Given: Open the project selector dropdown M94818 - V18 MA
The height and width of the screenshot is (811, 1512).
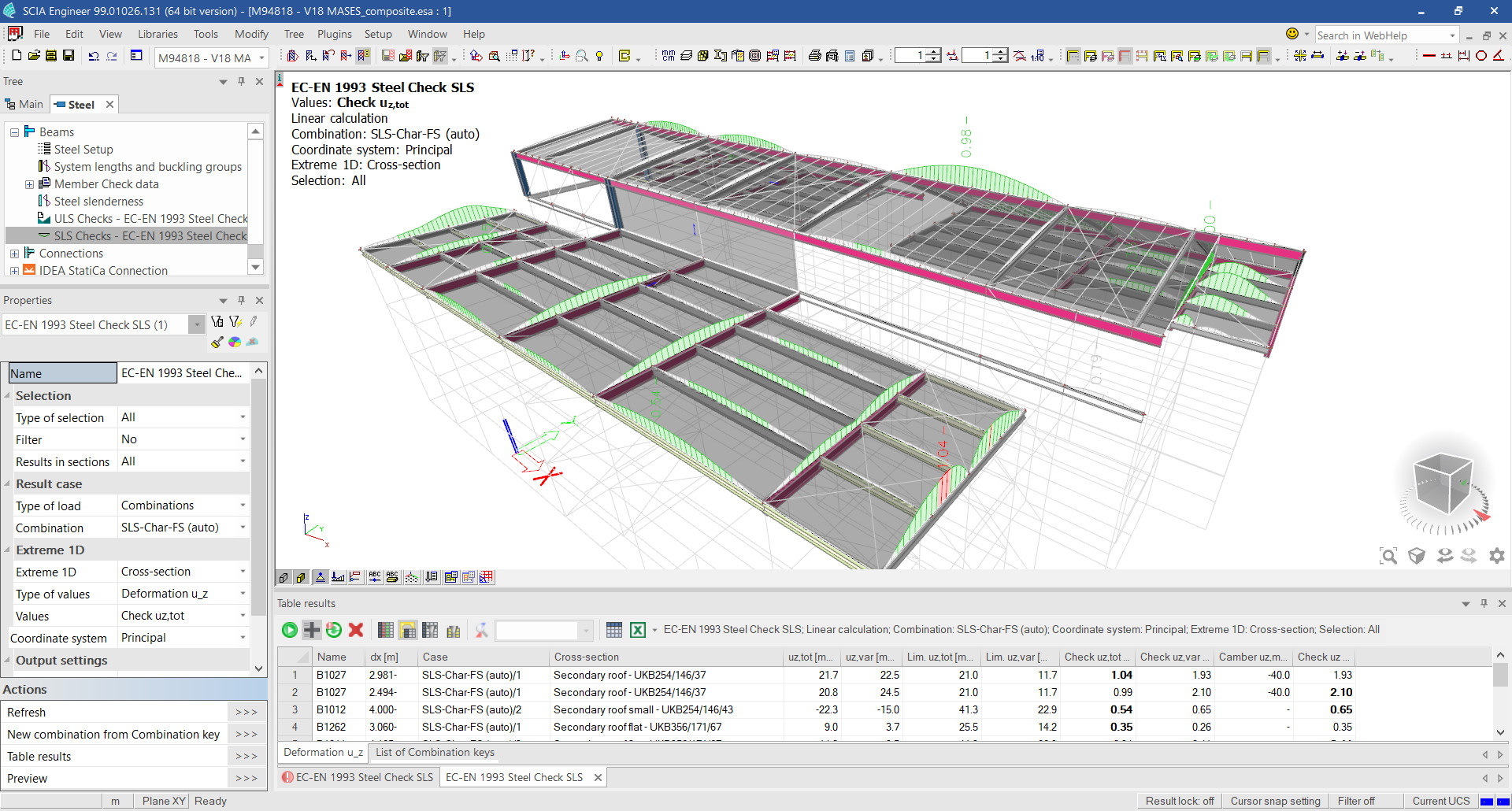Looking at the screenshot, I should point(212,57).
